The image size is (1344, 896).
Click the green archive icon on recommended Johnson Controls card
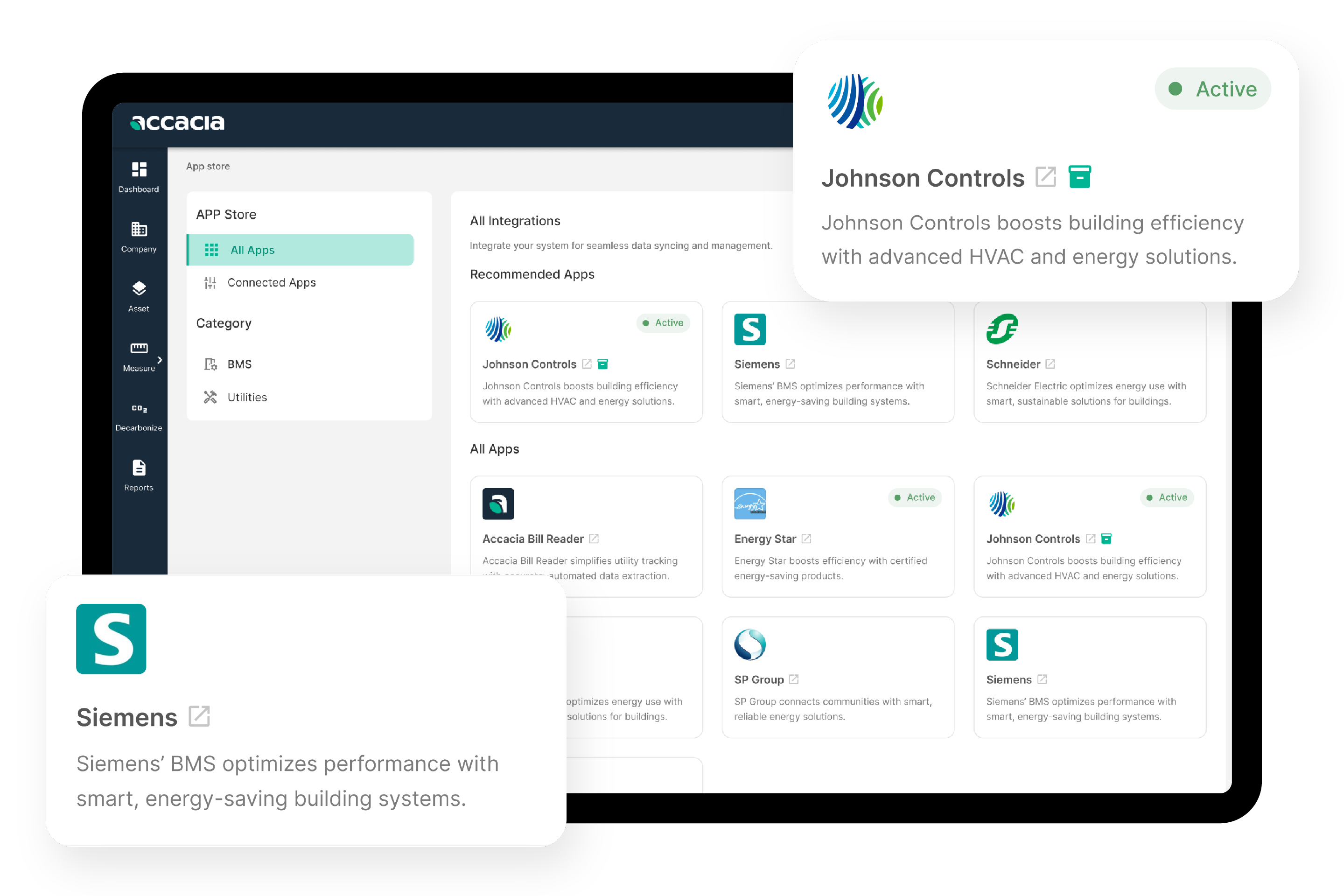point(603,364)
